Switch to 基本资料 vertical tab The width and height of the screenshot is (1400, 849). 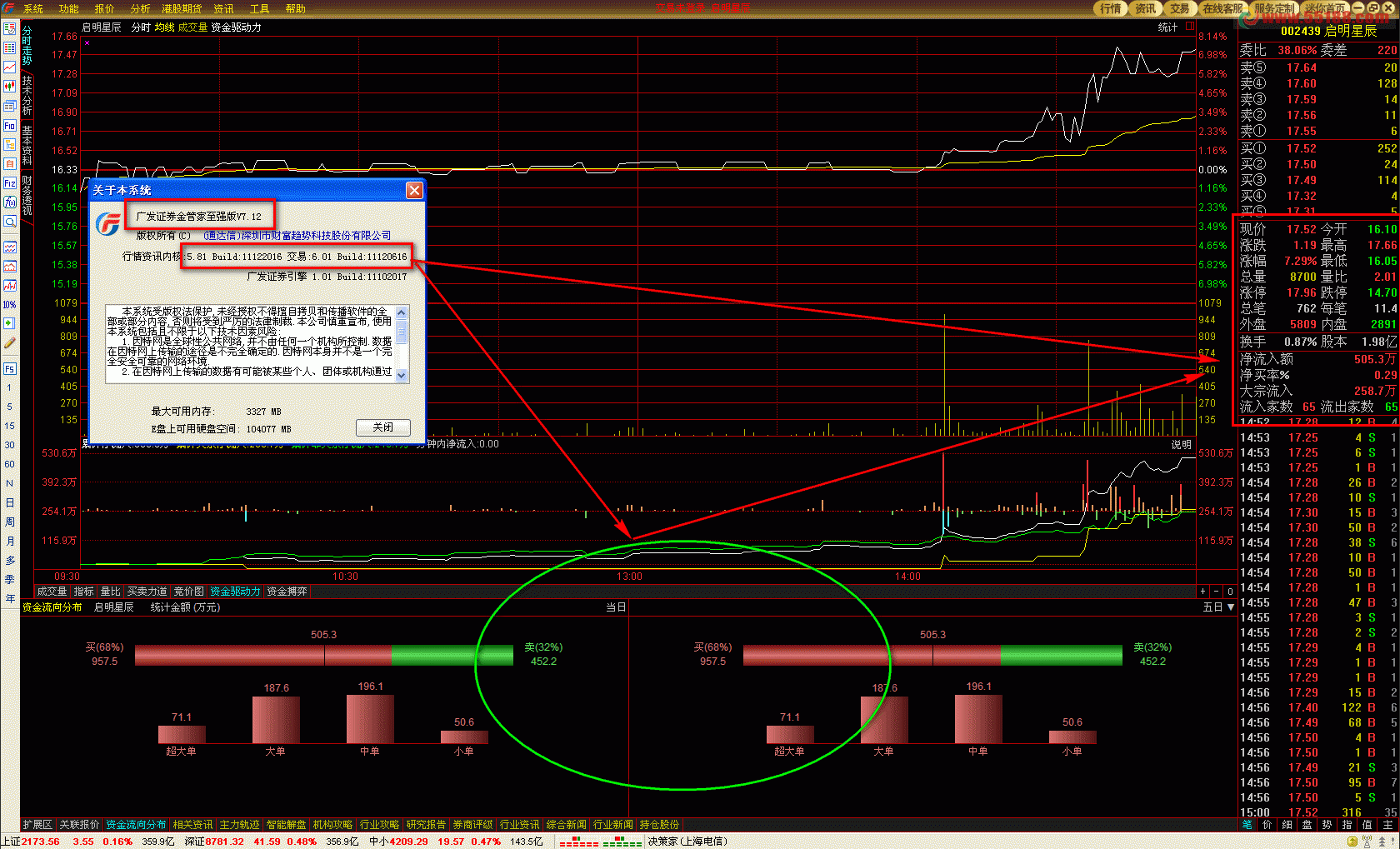tap(27, 145)
